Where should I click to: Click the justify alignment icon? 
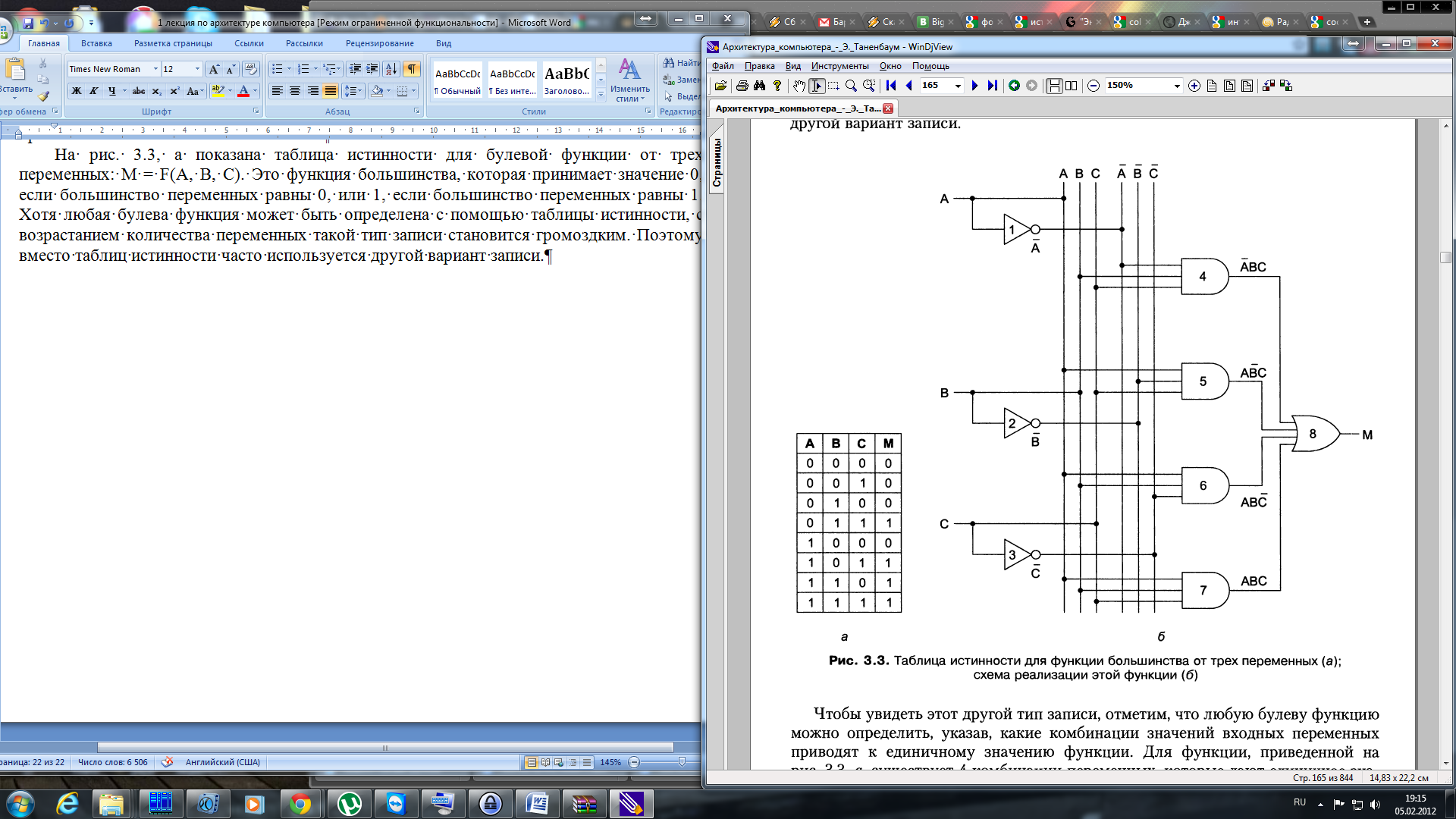tap(331, 91)
